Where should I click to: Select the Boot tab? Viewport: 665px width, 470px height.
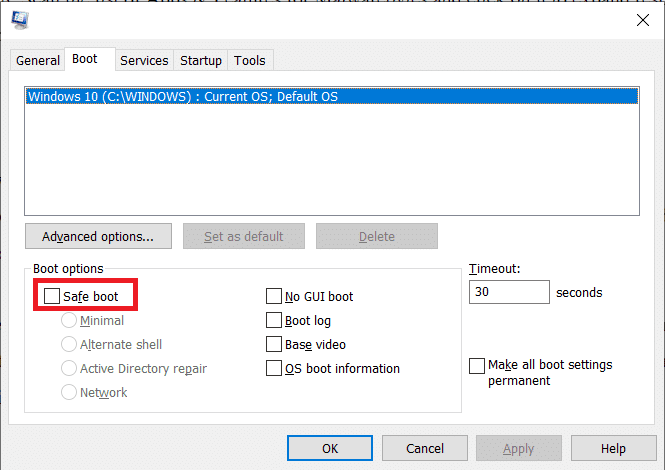(x=85, y=59)
